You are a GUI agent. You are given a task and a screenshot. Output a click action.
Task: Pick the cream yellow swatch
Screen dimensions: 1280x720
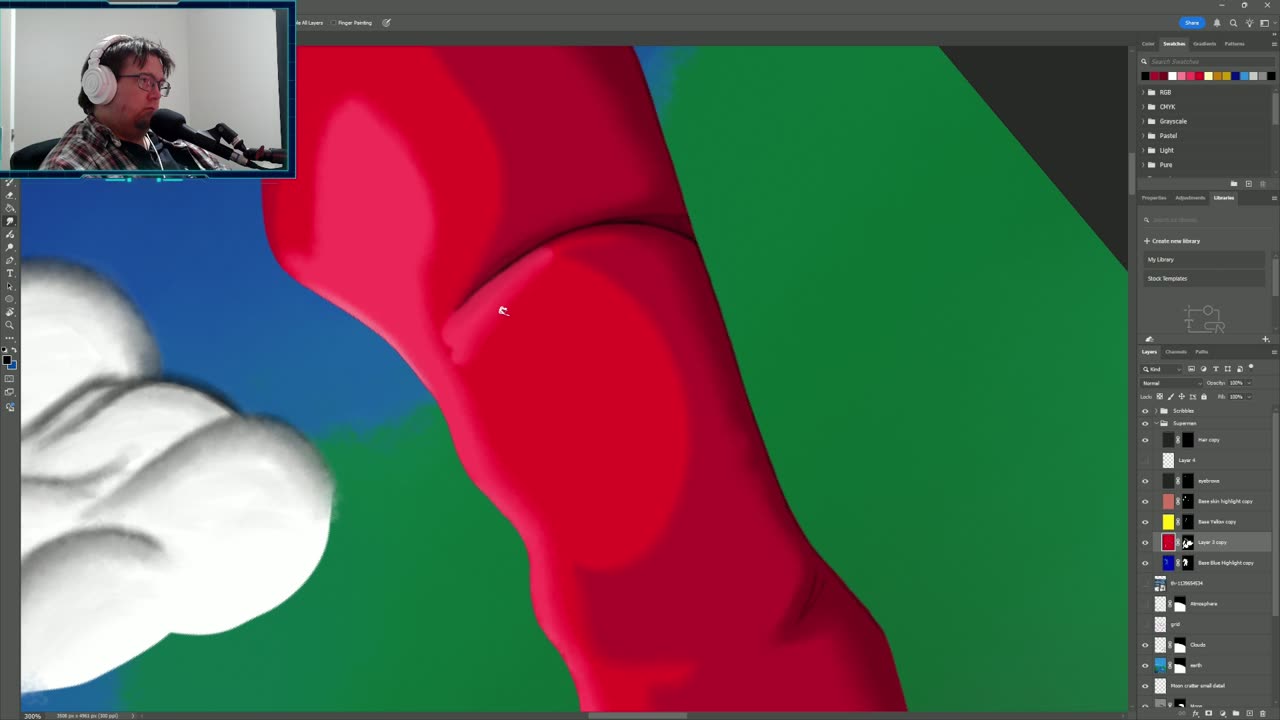1208,76
